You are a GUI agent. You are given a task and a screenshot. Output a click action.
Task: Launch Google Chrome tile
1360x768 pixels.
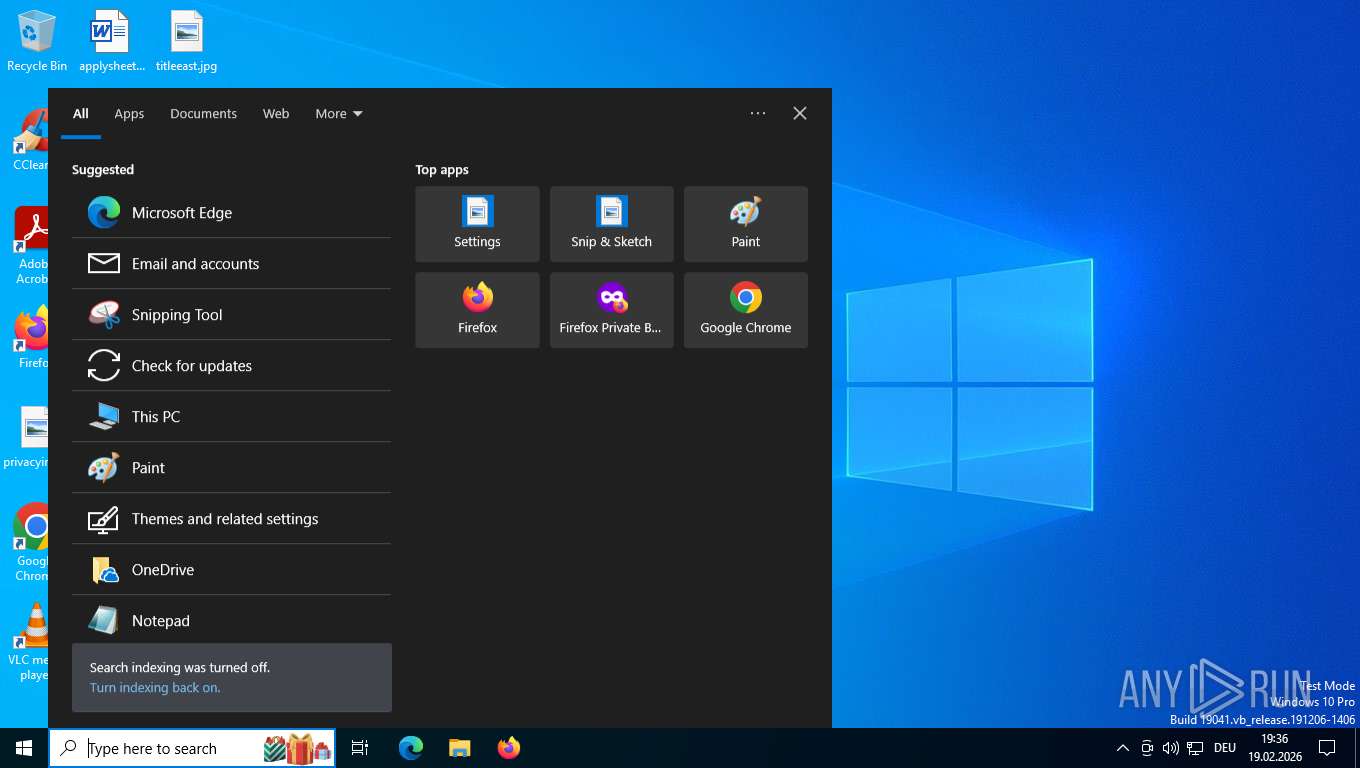(746, 310)
